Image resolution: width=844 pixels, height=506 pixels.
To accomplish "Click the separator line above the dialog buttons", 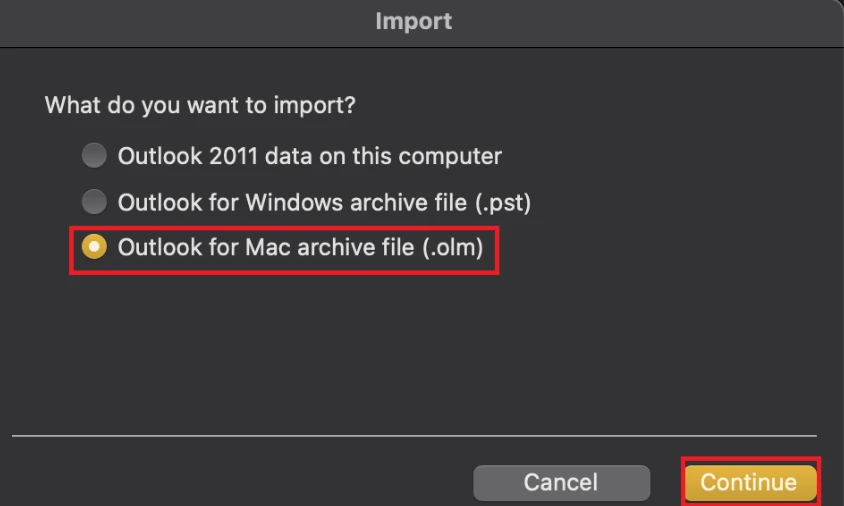I will (414, 435).
